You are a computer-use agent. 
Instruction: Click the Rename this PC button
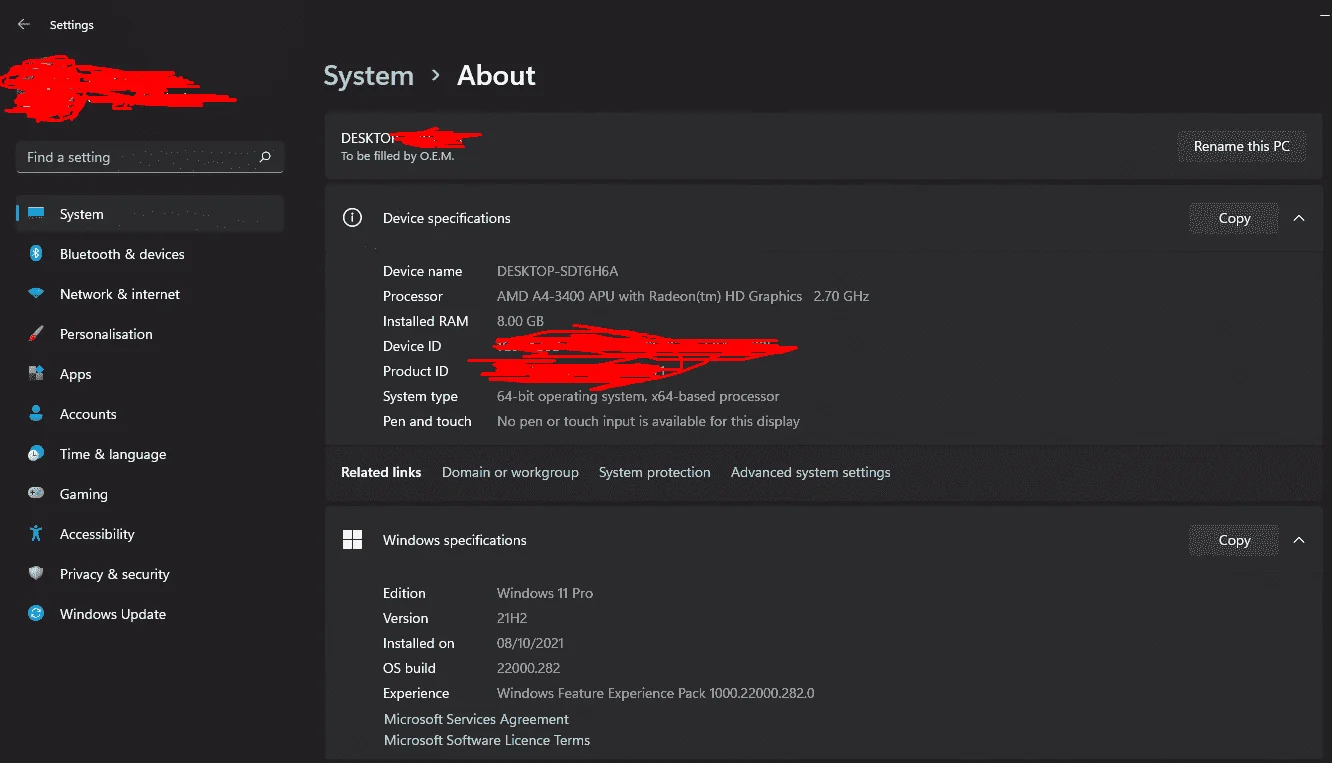click(x=1242, y=146)
